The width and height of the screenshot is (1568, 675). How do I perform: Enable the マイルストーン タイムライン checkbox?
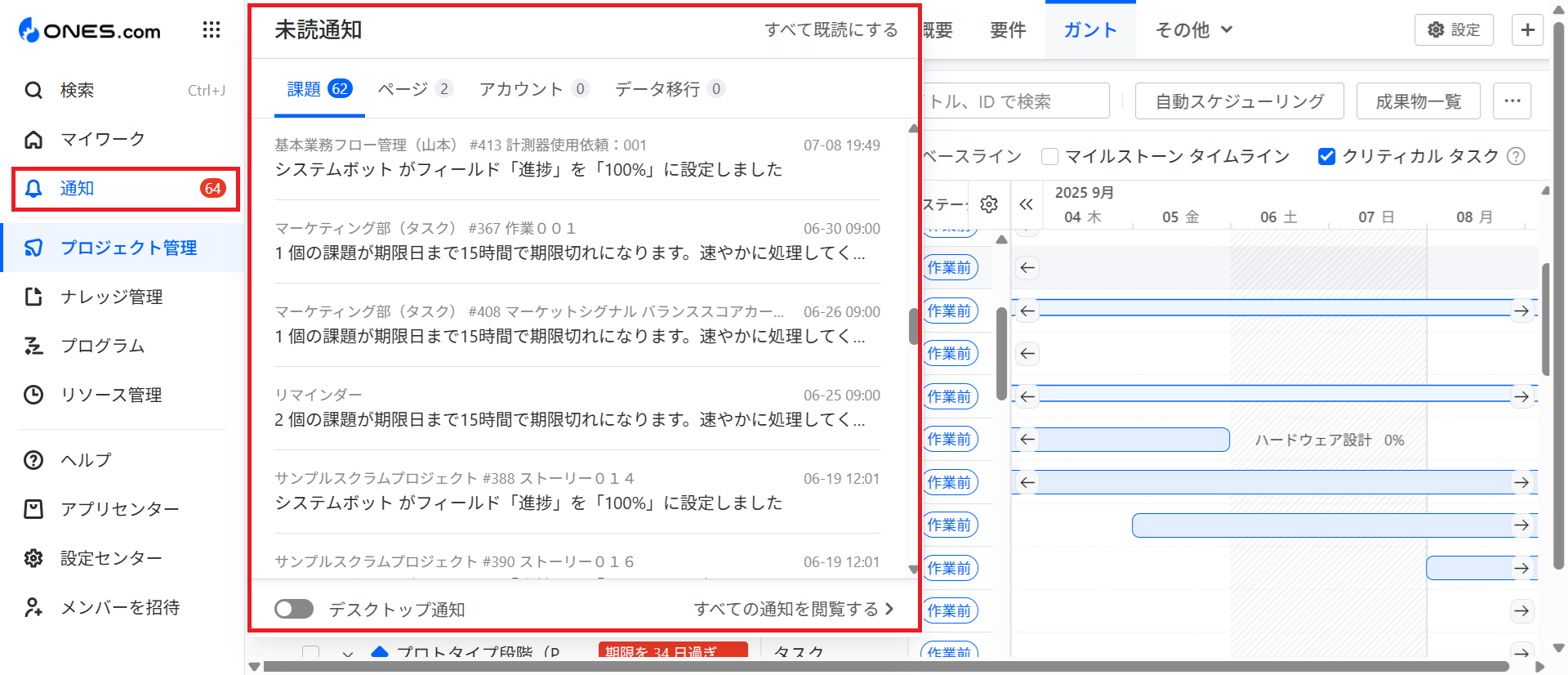[1050, 156]
